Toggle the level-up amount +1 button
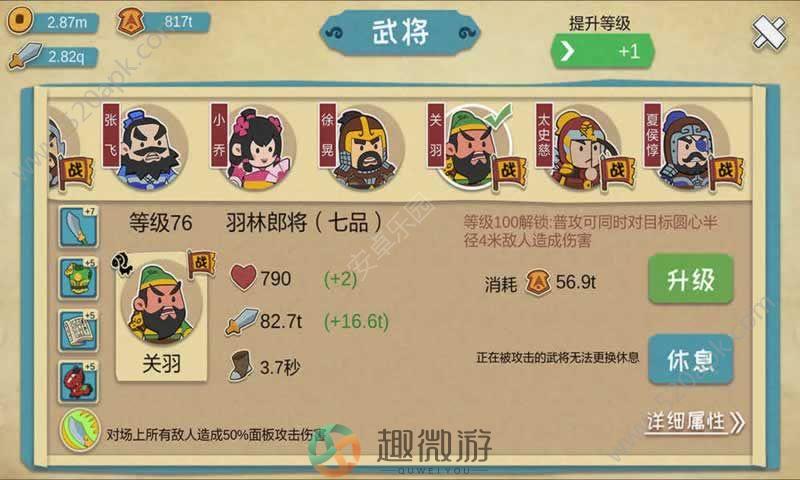This screenshot has width=800, height=480. 602,51
